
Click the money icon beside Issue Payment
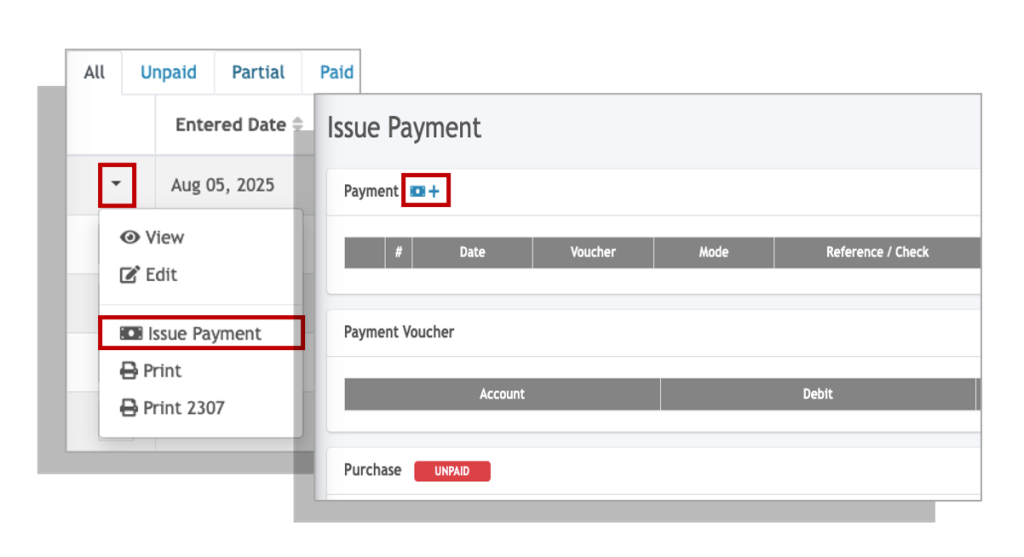pos(131,334)
